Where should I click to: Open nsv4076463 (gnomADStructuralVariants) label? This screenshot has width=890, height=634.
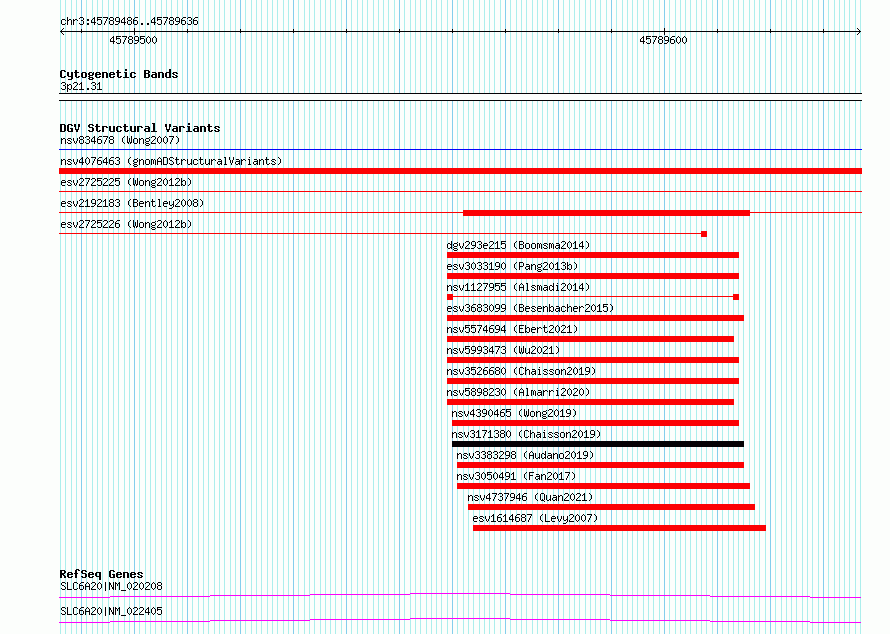[x=171, y=161]
